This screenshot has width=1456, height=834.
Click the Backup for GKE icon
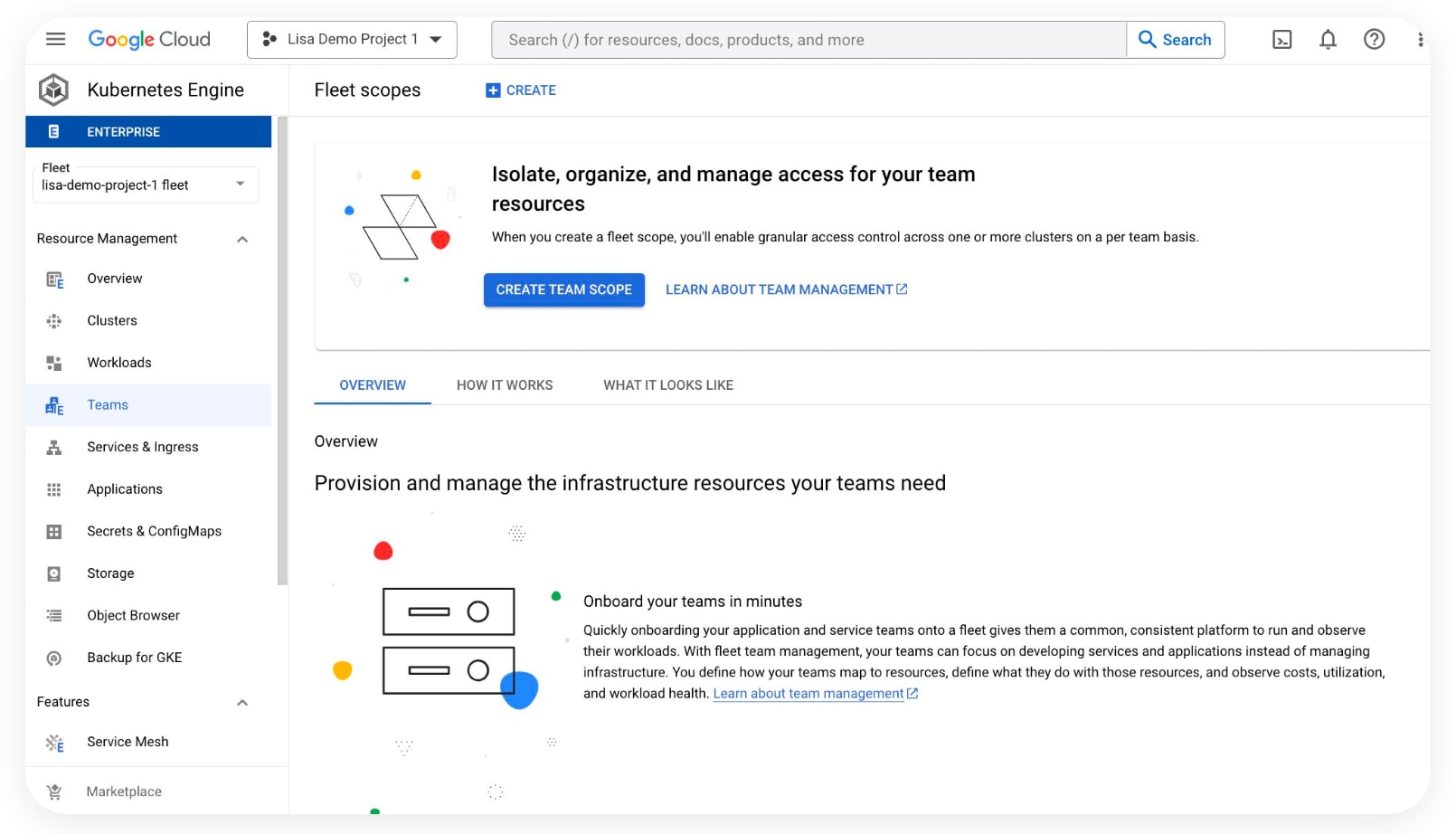tap(54, 659)
